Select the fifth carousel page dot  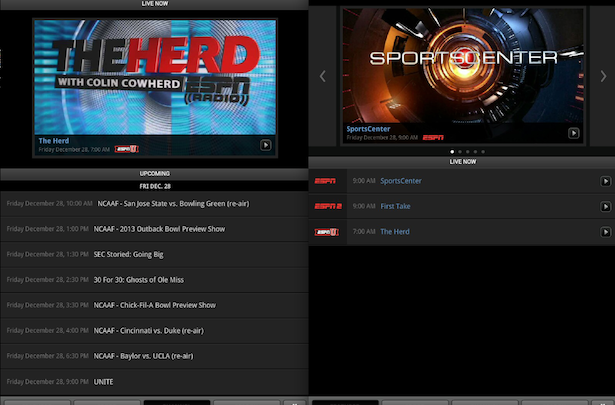point(483,152)
